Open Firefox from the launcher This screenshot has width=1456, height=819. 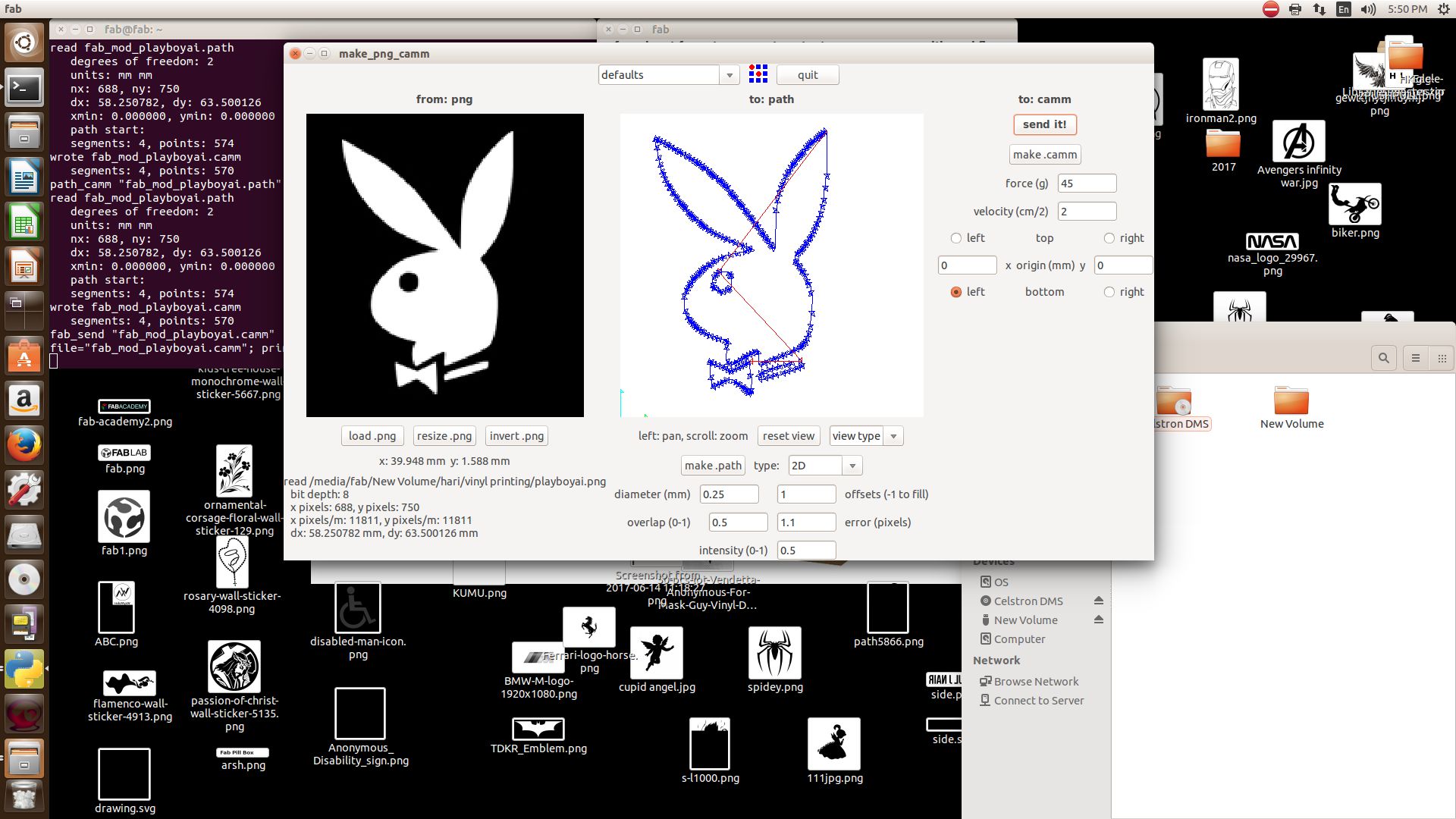coord(24,445)
